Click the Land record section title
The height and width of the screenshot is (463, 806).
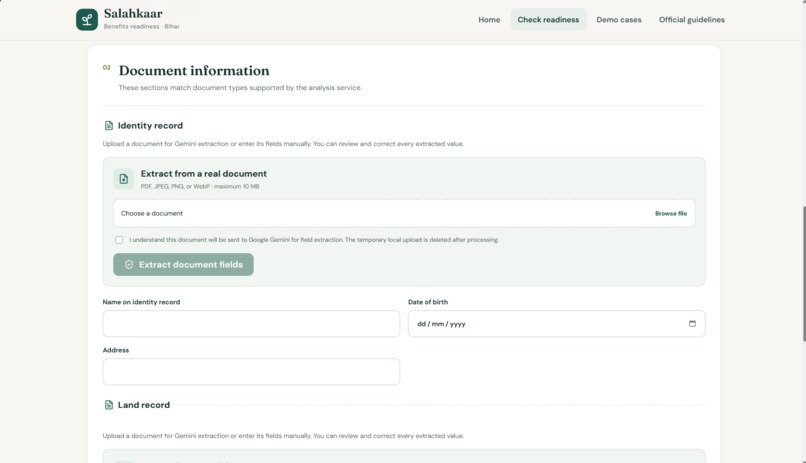[144, 405]
